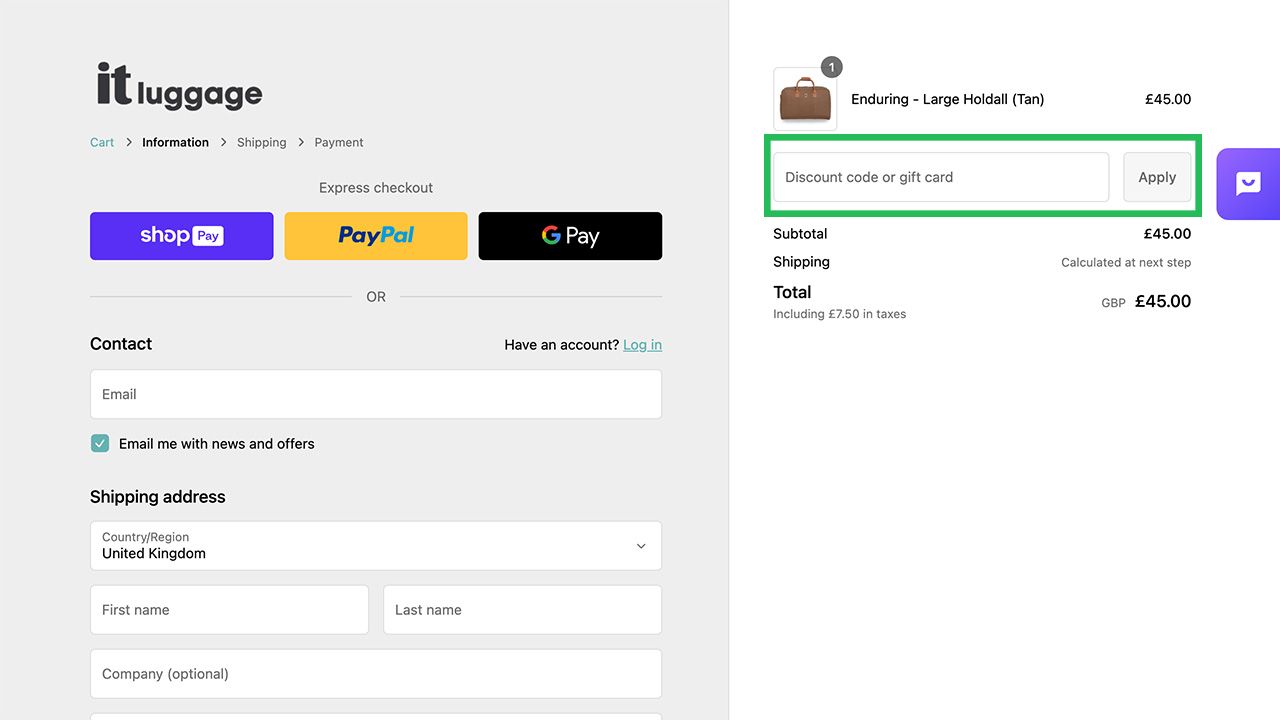The height and width of the screenshot is (720, 1280).
Task: Click the Including £7.50 in taxes text
Action: (x=839, y=314)
